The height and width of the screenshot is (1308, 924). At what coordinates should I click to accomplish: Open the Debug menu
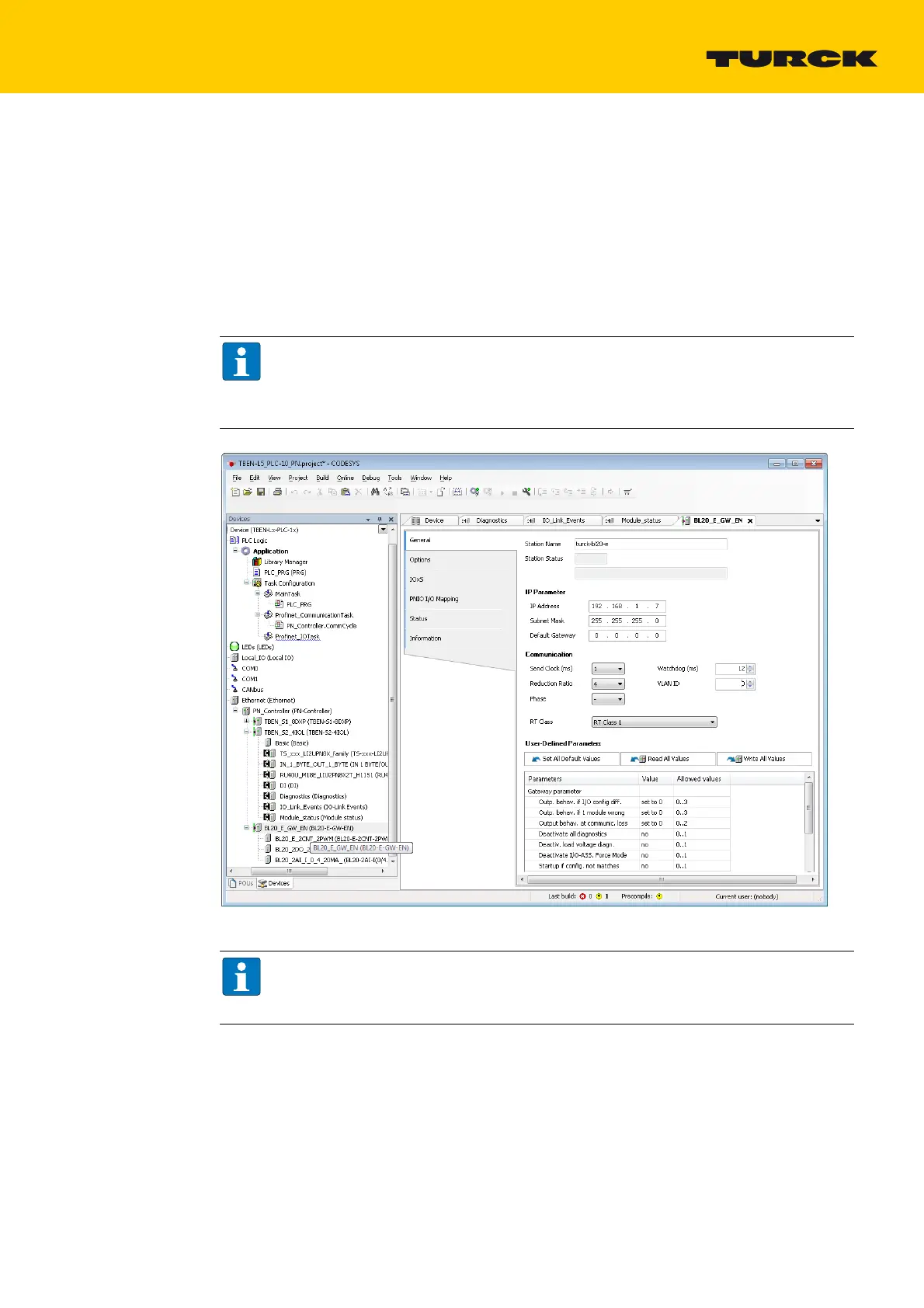pyautogui.click(x=371, y=478)
